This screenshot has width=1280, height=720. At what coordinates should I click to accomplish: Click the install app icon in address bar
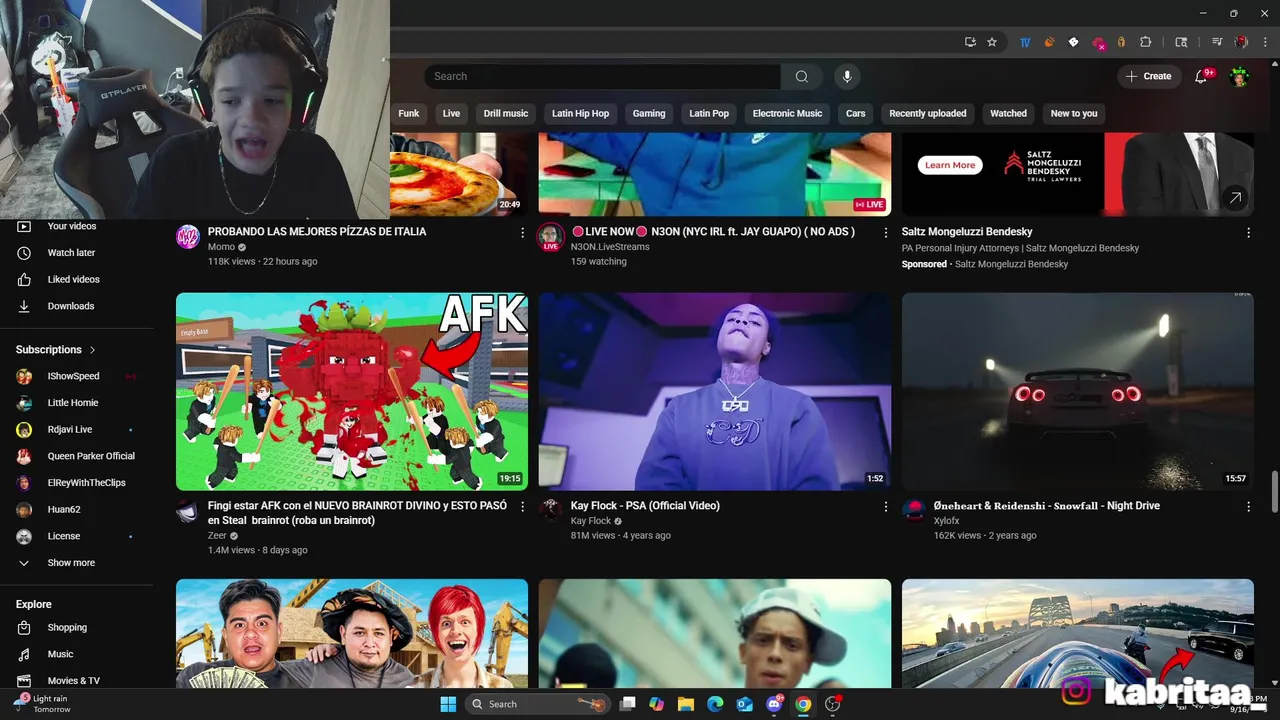970,42
